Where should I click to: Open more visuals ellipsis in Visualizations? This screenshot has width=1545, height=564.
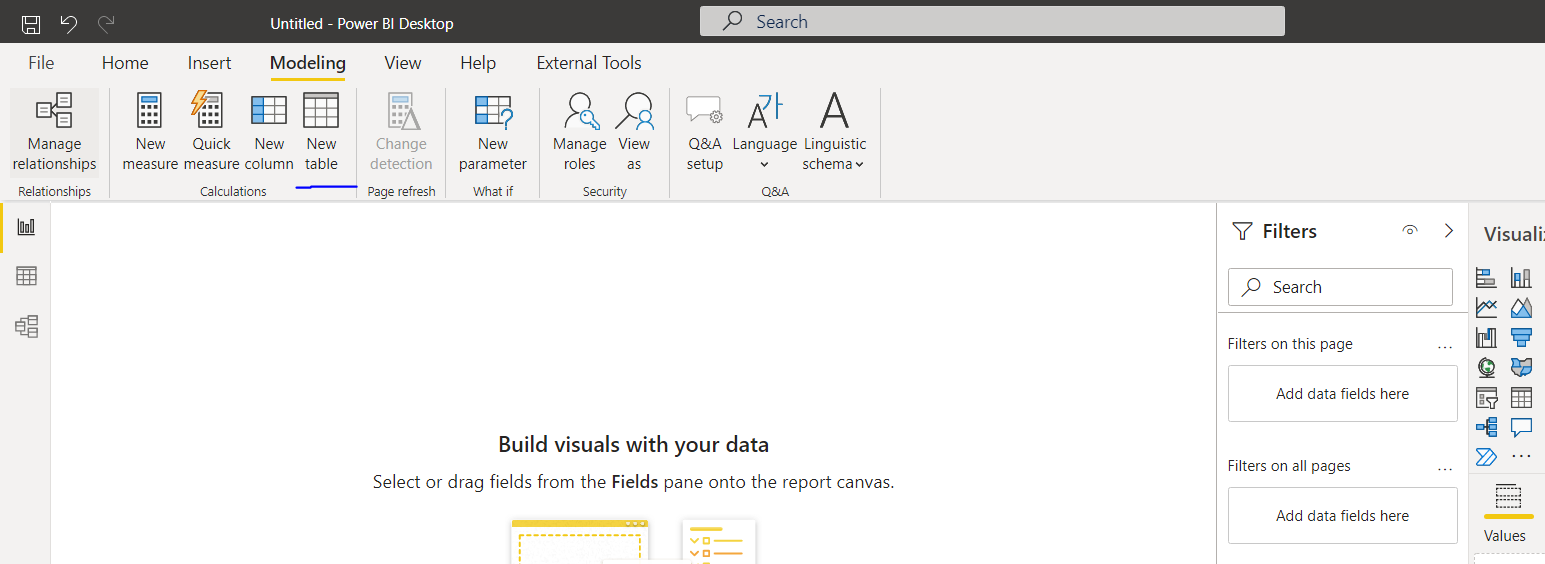pos(1521,457)
